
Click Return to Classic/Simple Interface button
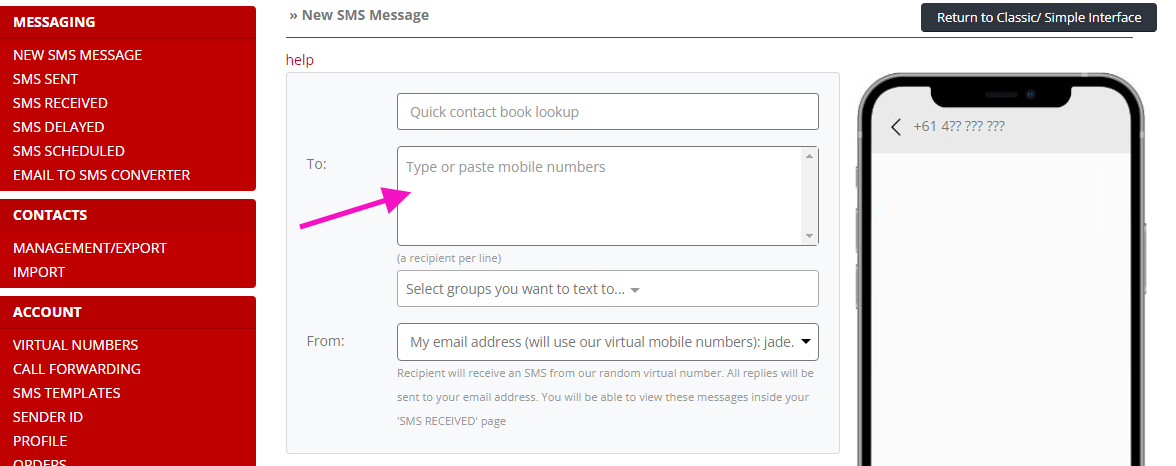pos(1039,17)
